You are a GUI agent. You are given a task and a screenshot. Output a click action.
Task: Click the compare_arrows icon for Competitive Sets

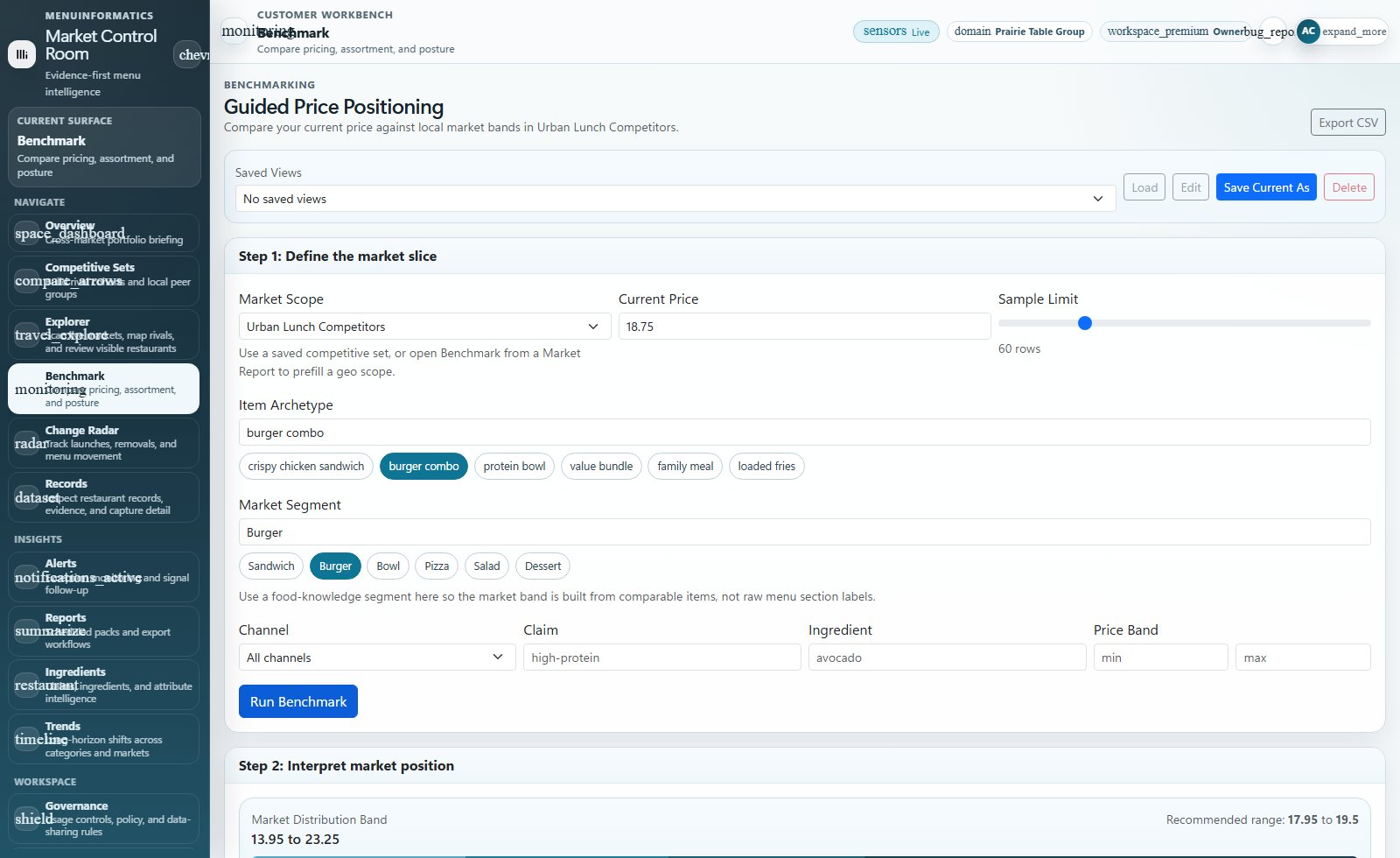(x=26, y=281)
